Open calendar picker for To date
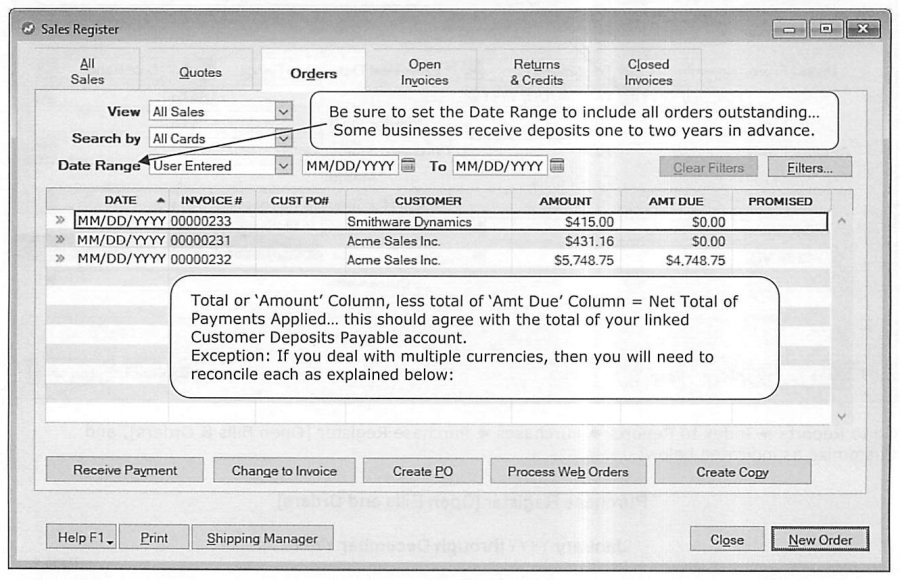The width and height of the screenshot is (900, 580). coord(557,165)
